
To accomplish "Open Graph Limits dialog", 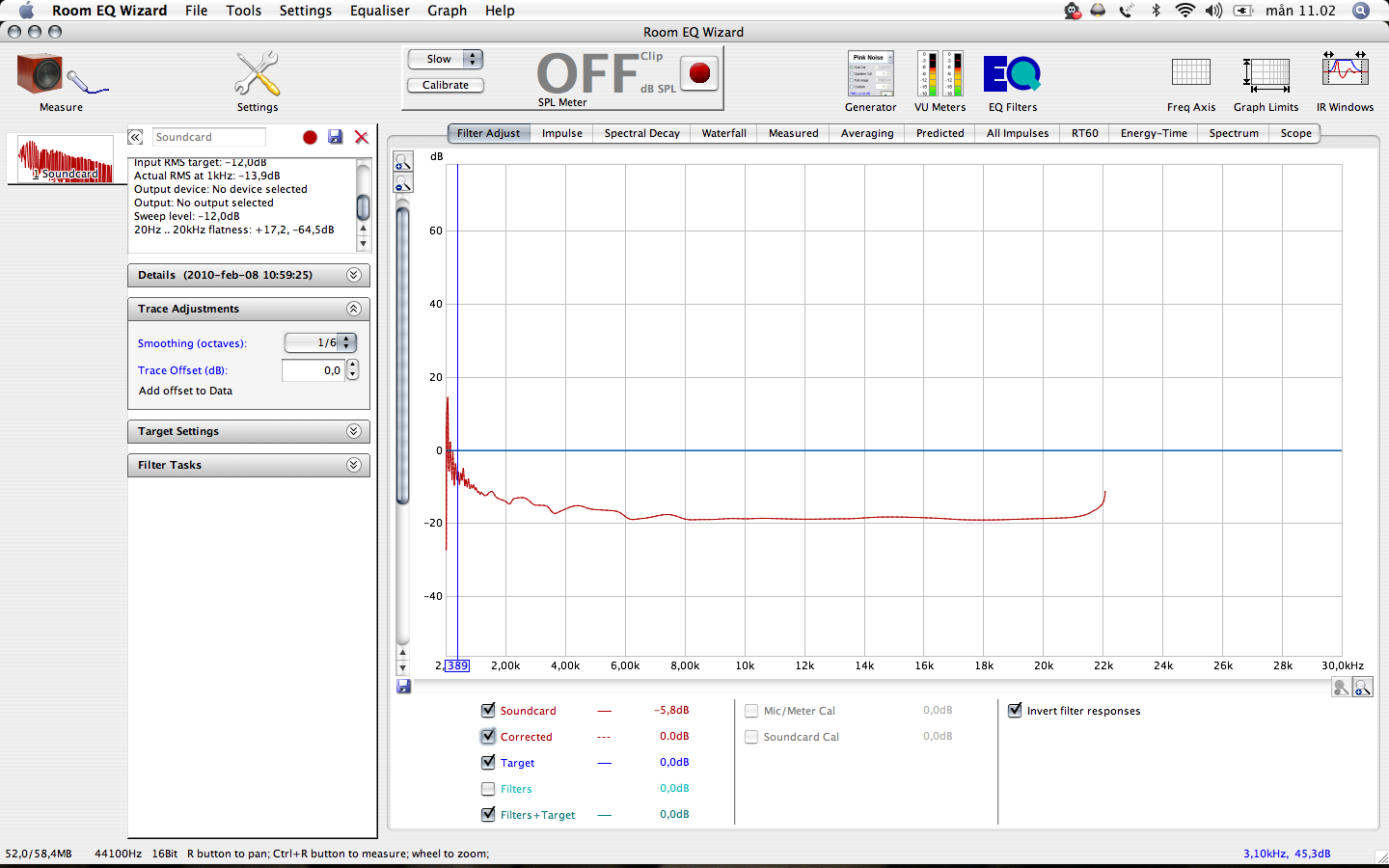I will click(x=1266, y=82).
